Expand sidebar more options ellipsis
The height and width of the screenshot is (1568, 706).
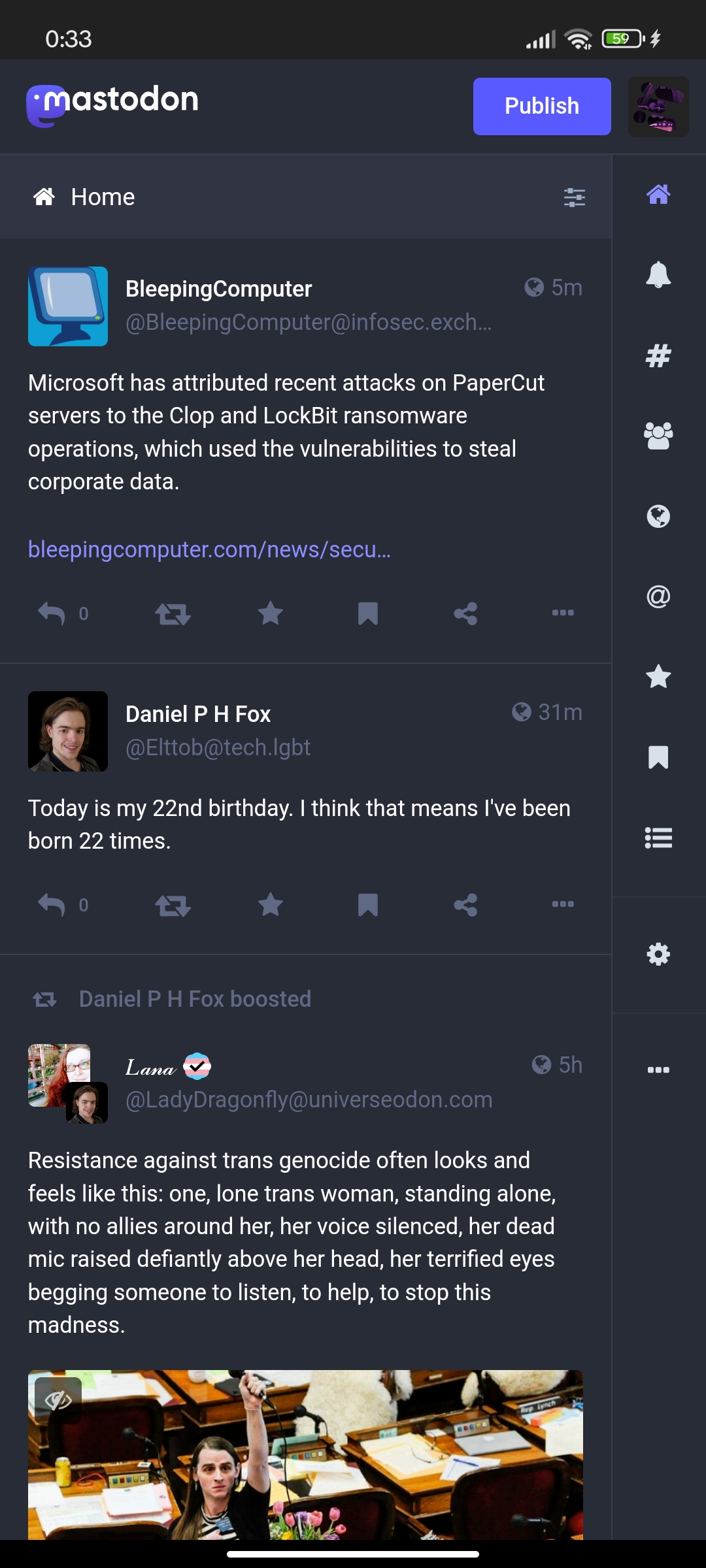pos(658,1070)
